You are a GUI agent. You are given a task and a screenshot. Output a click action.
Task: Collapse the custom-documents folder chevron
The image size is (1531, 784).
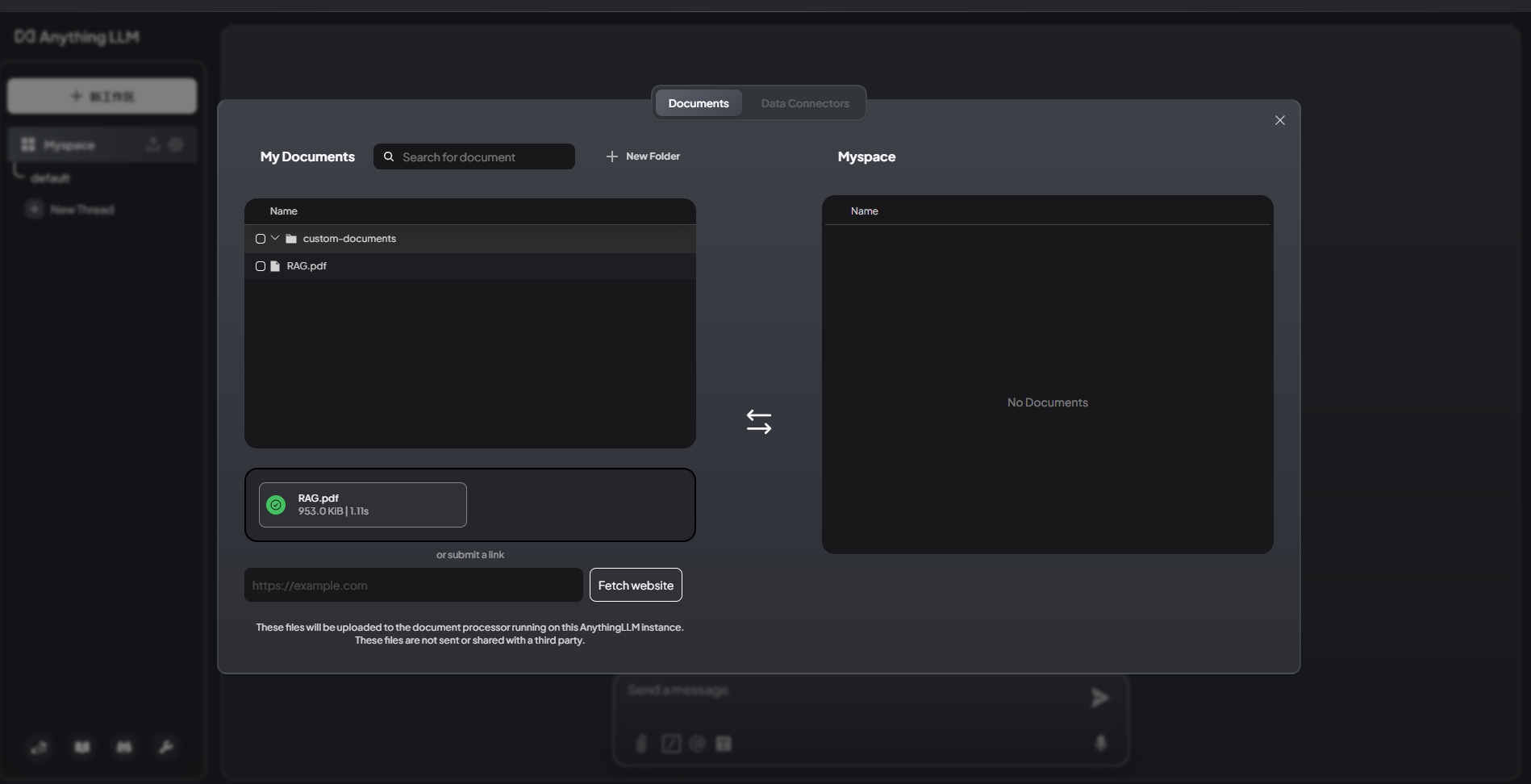click(275, 238)
